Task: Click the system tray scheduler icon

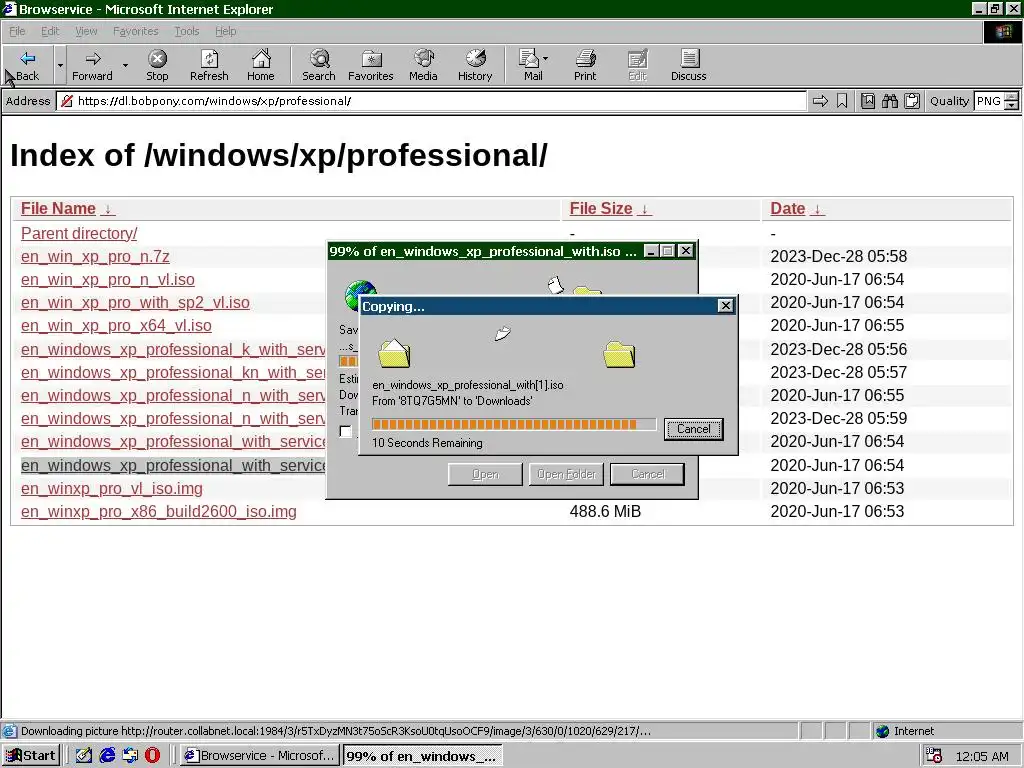Action: pos(934,756)
